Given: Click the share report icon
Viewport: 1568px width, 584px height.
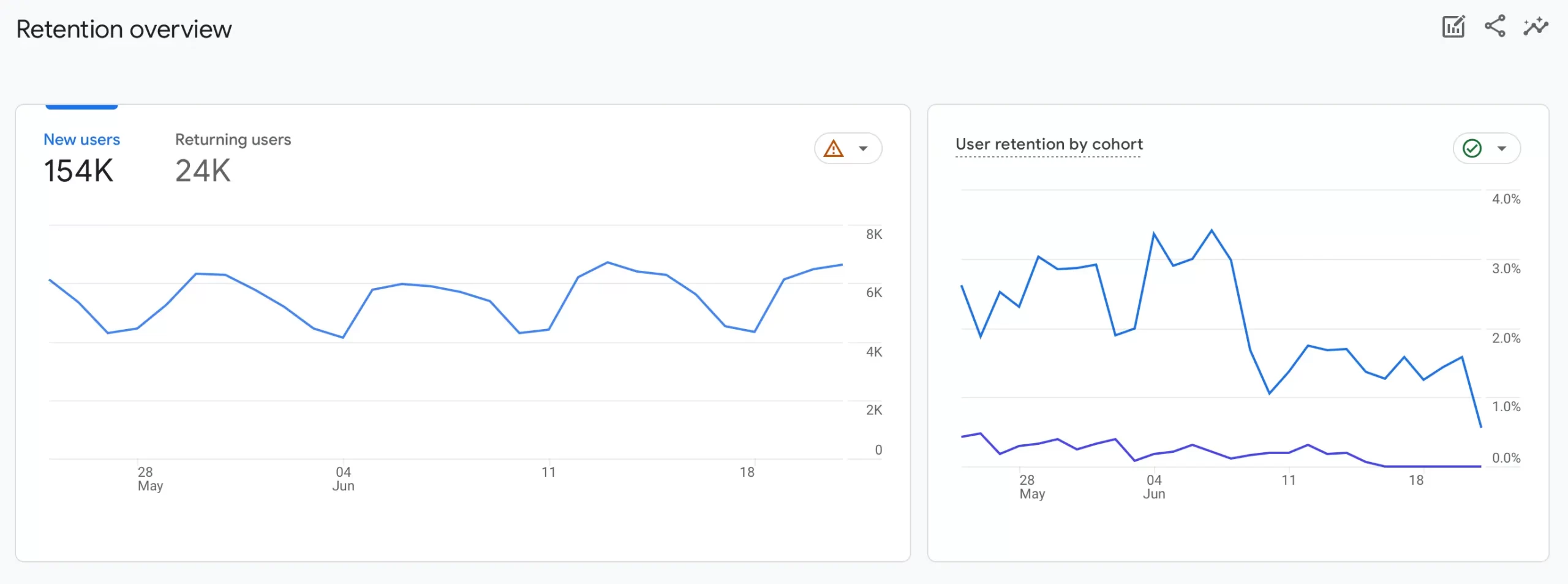Looking at the screenshot, I should point(1494,26).
